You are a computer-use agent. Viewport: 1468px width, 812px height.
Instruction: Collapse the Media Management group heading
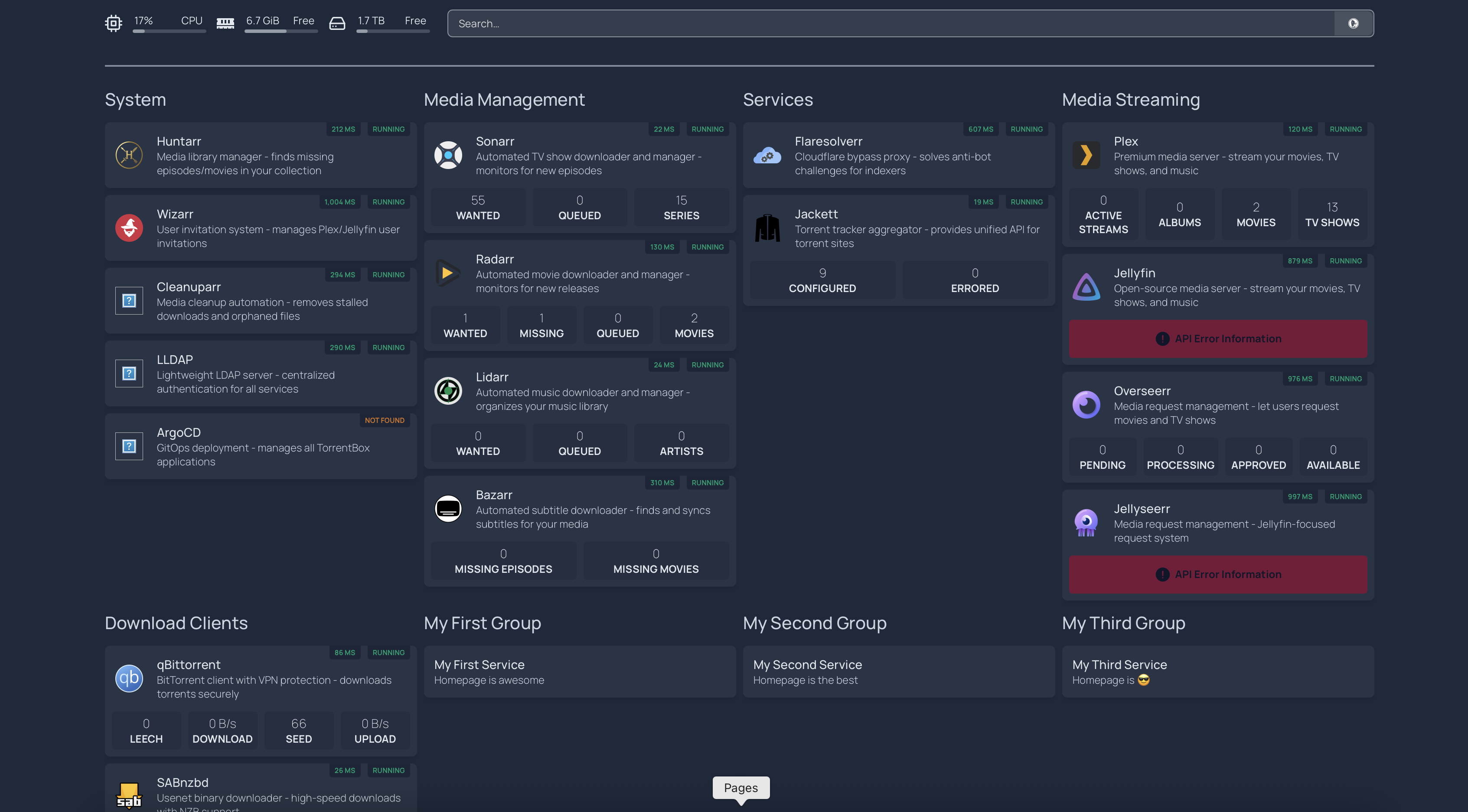tap(504, 100)
